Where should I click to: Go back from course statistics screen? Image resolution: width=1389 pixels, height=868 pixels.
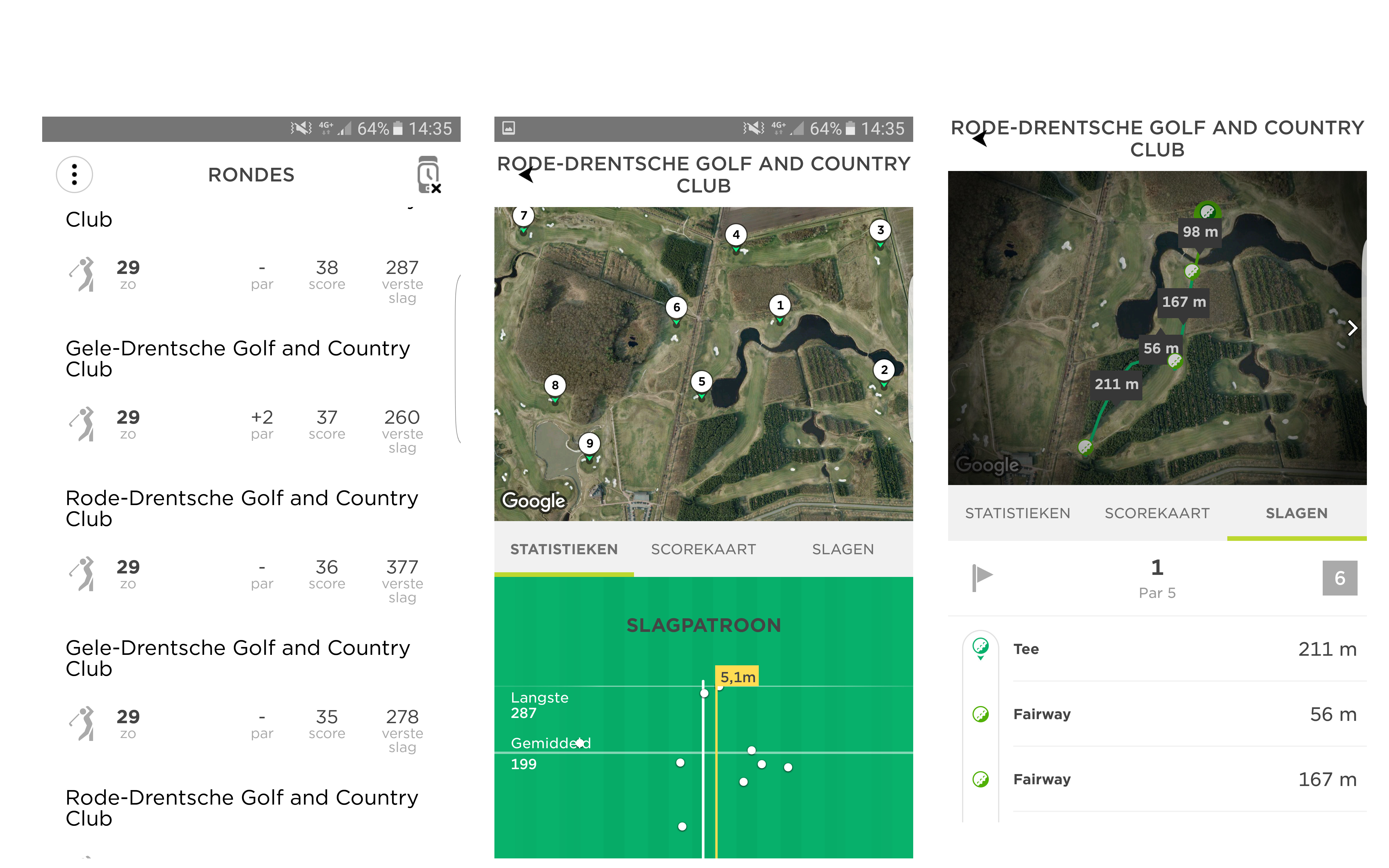526,174
